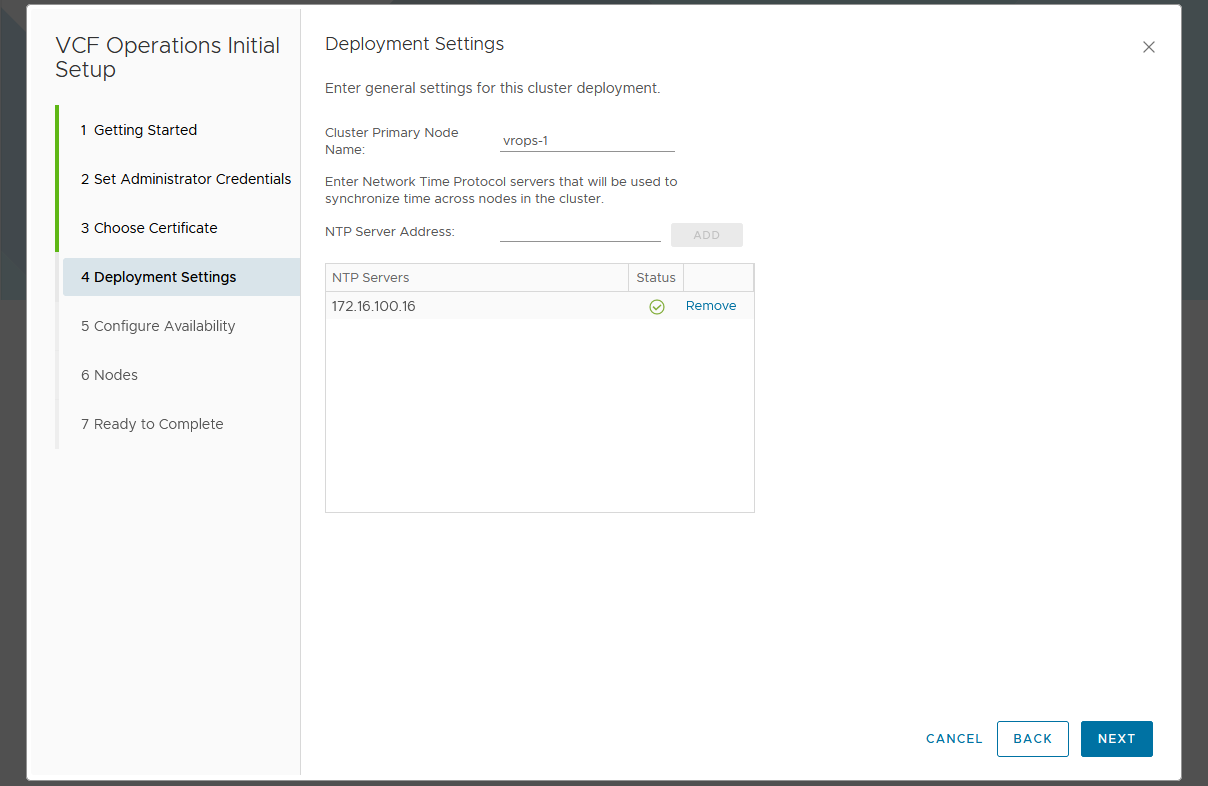1208x786 pixels.
Task: Proceed by clicking NEXT
Action: click(x=1116, y=739)
